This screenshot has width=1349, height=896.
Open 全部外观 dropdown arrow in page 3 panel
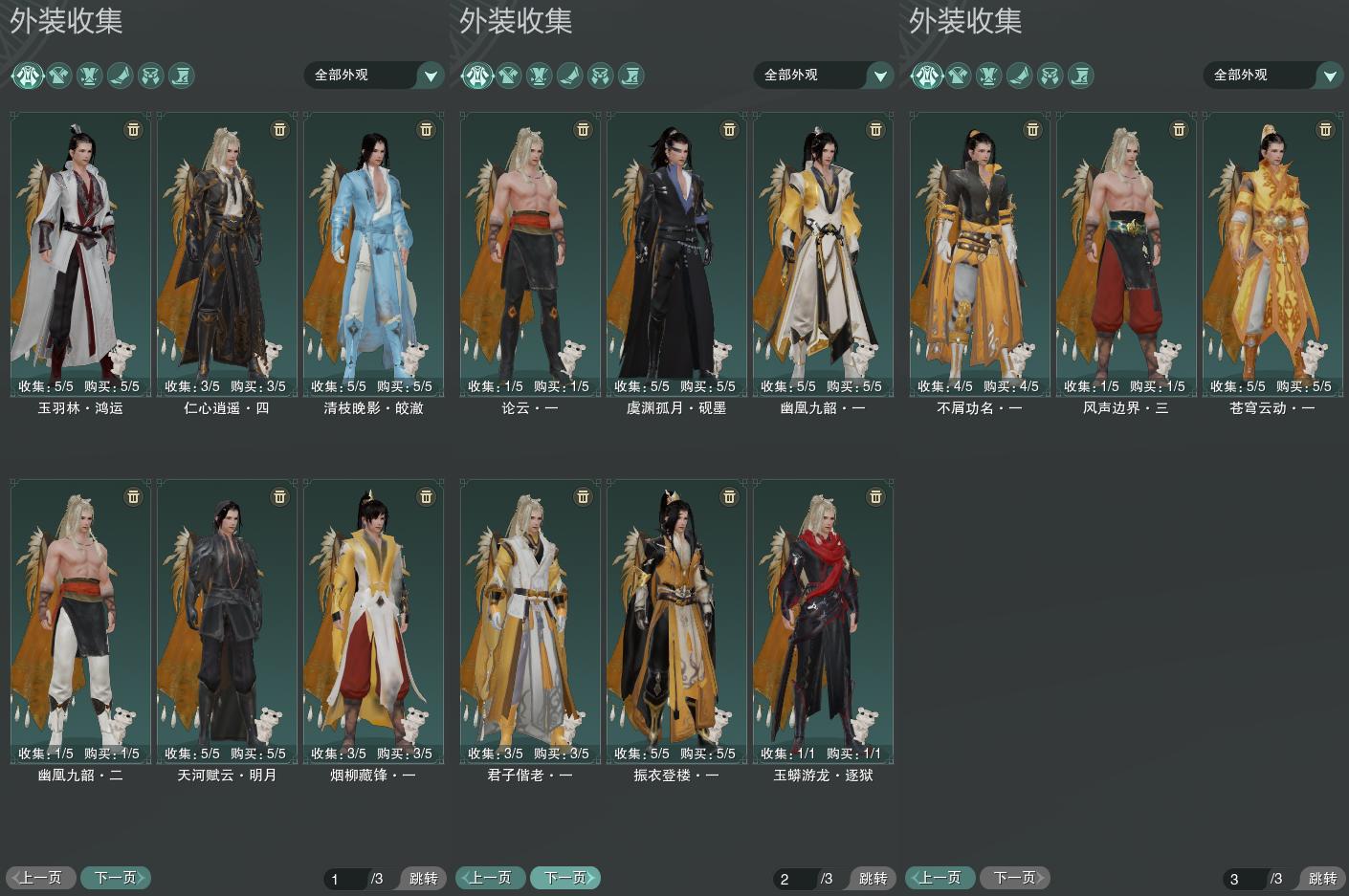coord(1329,76)
